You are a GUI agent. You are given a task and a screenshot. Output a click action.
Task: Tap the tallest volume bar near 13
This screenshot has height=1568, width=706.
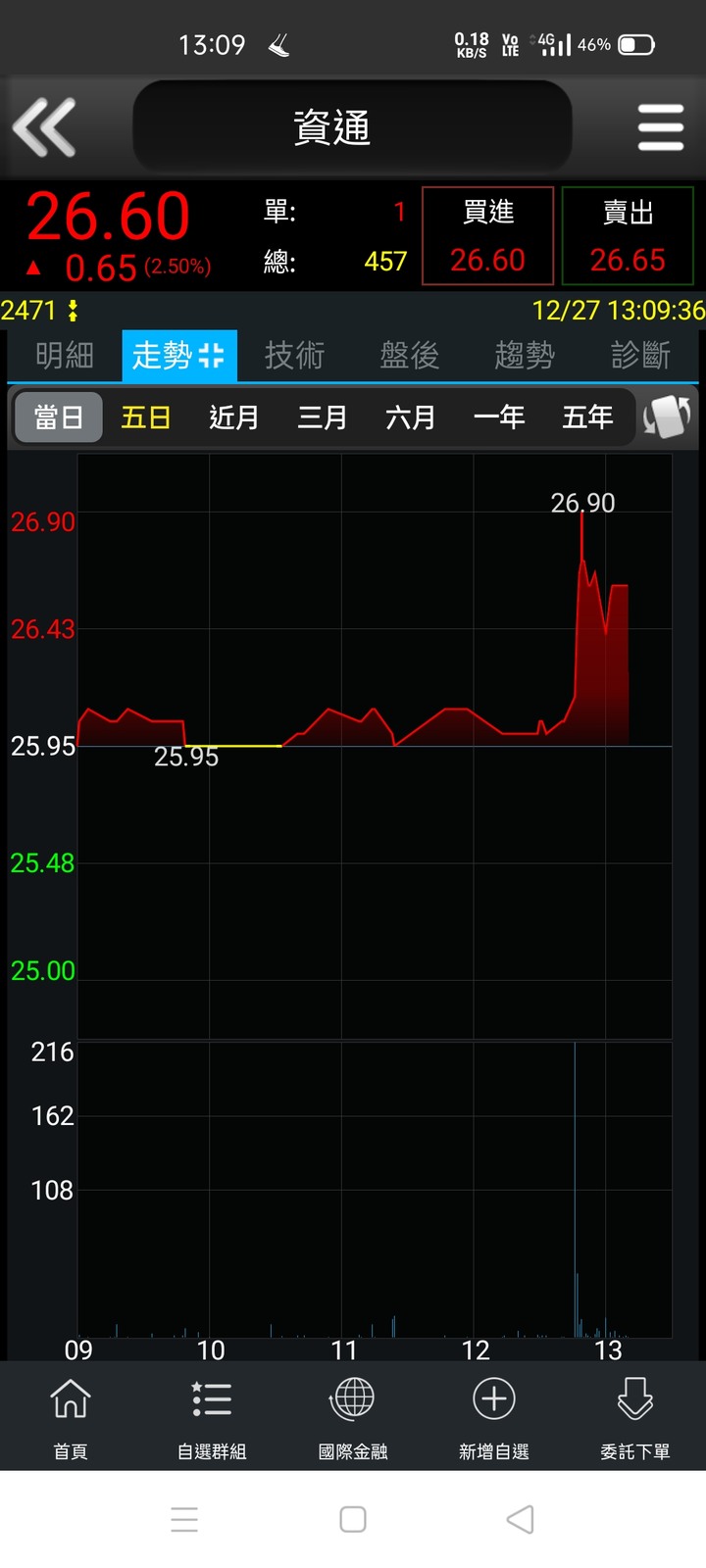[x=575, y=1189]
